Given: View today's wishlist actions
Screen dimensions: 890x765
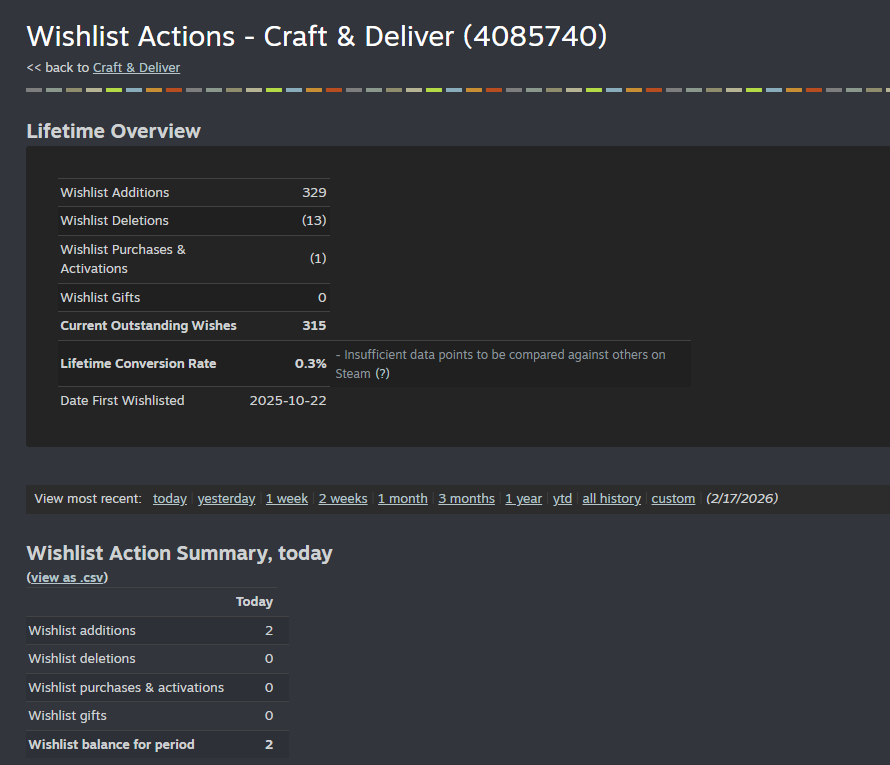Looking at the screenshot, I should pos(169,498).
